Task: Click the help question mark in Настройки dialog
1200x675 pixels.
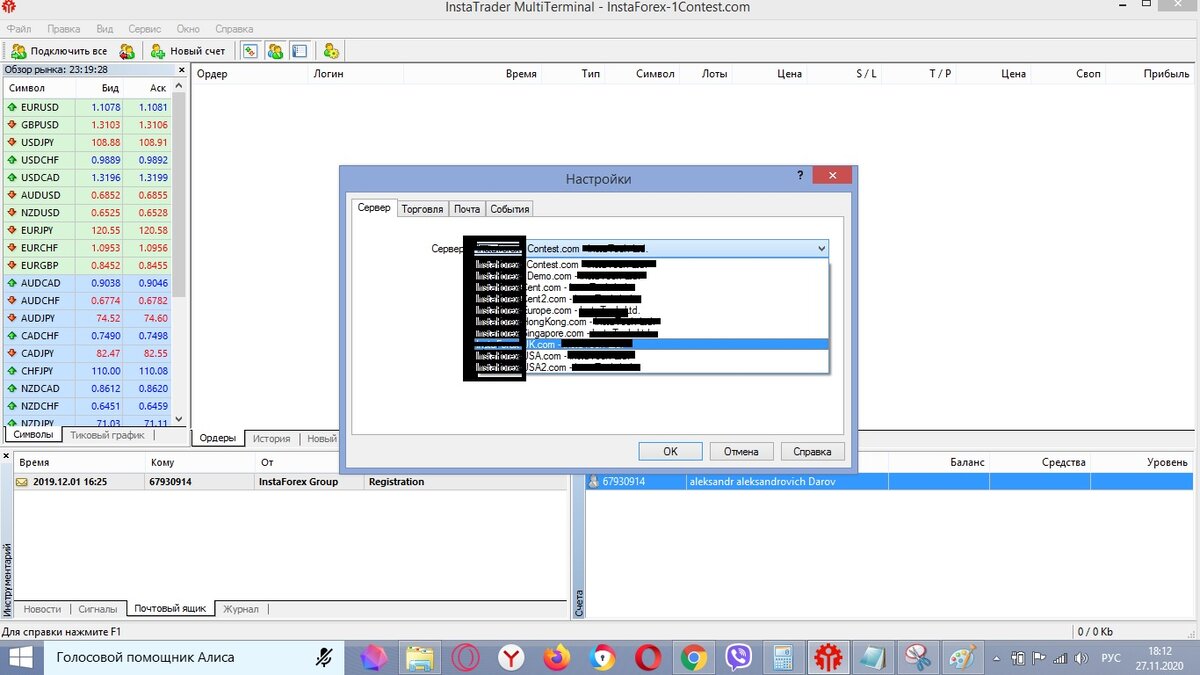Action: (800, 175)
